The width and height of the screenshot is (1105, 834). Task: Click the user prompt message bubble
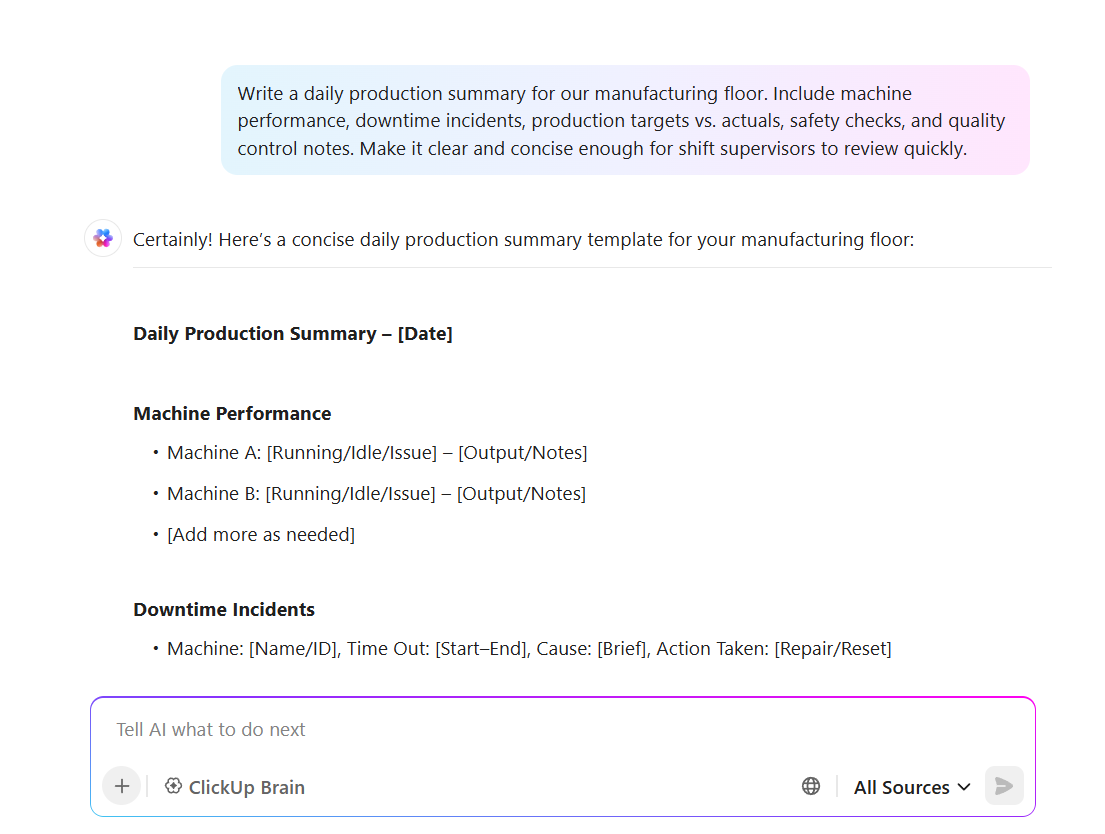point(625,121)
